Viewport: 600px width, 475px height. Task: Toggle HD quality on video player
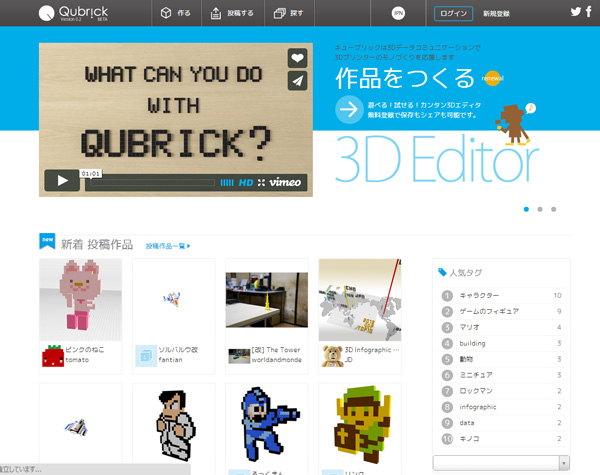click(x=245, y=183)
